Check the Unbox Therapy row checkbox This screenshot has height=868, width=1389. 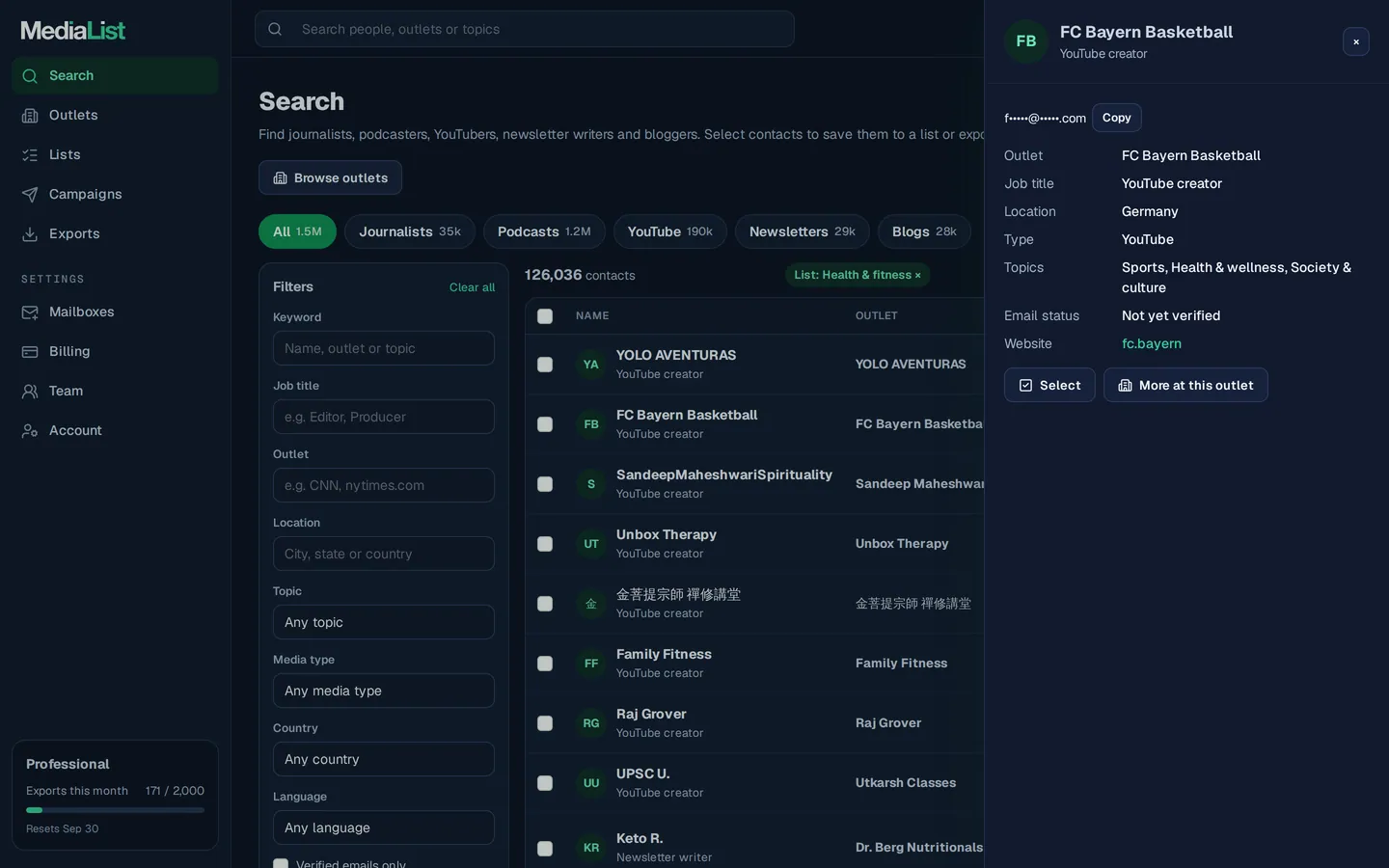point(545,544)
